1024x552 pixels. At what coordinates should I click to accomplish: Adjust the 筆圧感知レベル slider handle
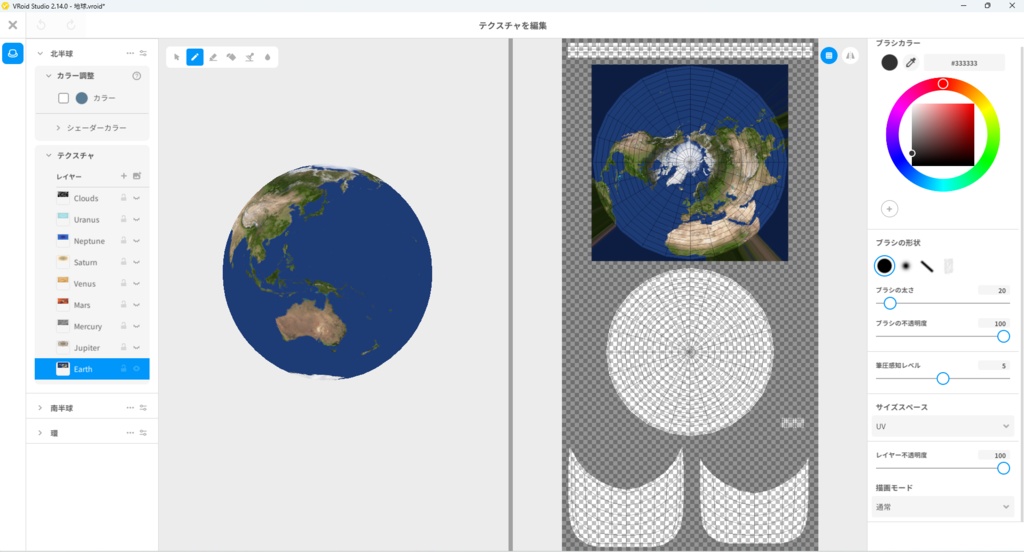(942, 379)
